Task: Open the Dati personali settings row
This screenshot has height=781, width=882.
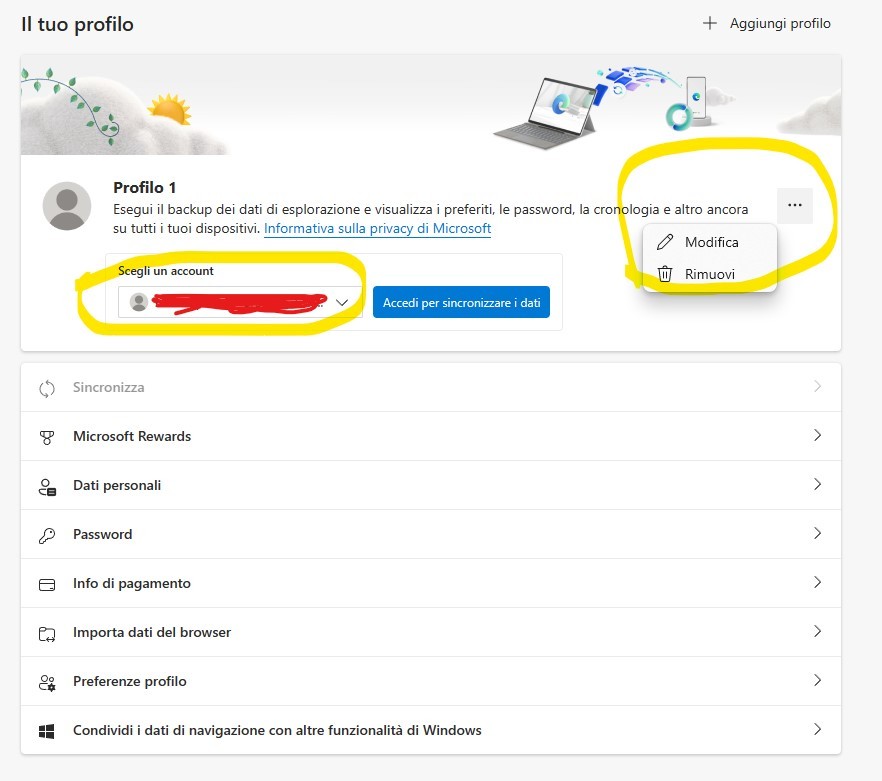Action: 431,485
